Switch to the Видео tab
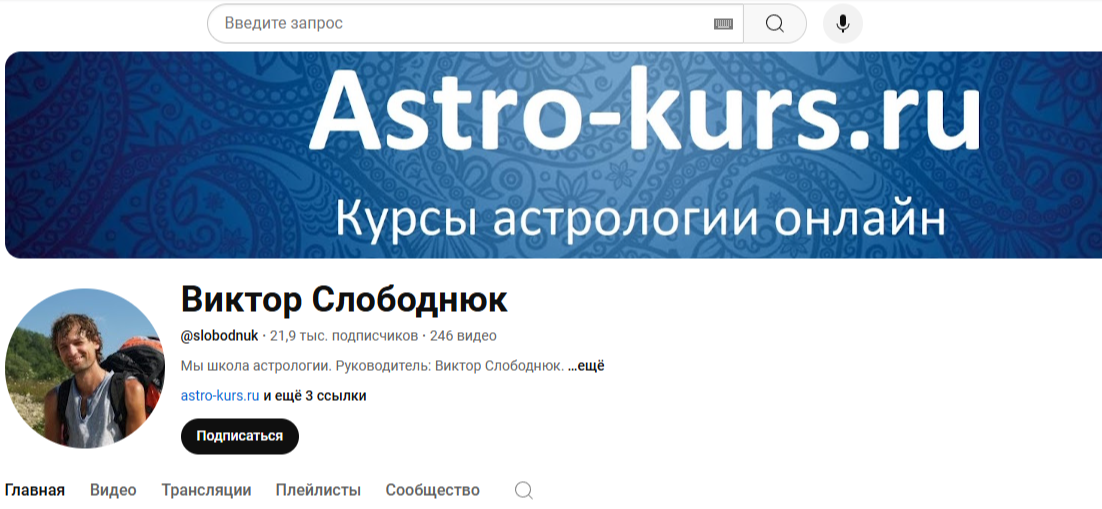The height and width of the screenshot is (509, 1102). (113, 490)
